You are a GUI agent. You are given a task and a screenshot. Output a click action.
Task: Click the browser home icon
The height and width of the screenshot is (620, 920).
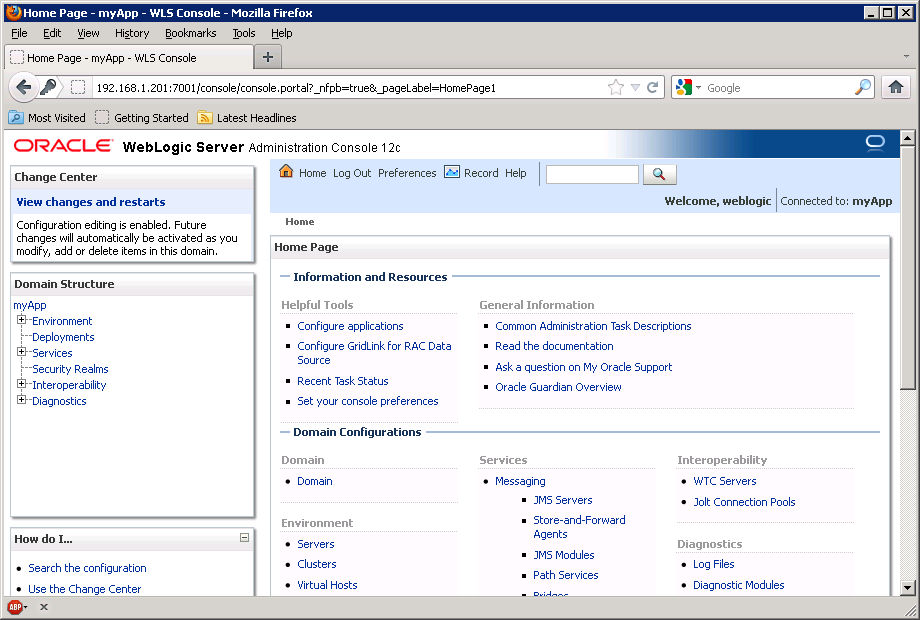pyautogui.click(x=896, y=87)
